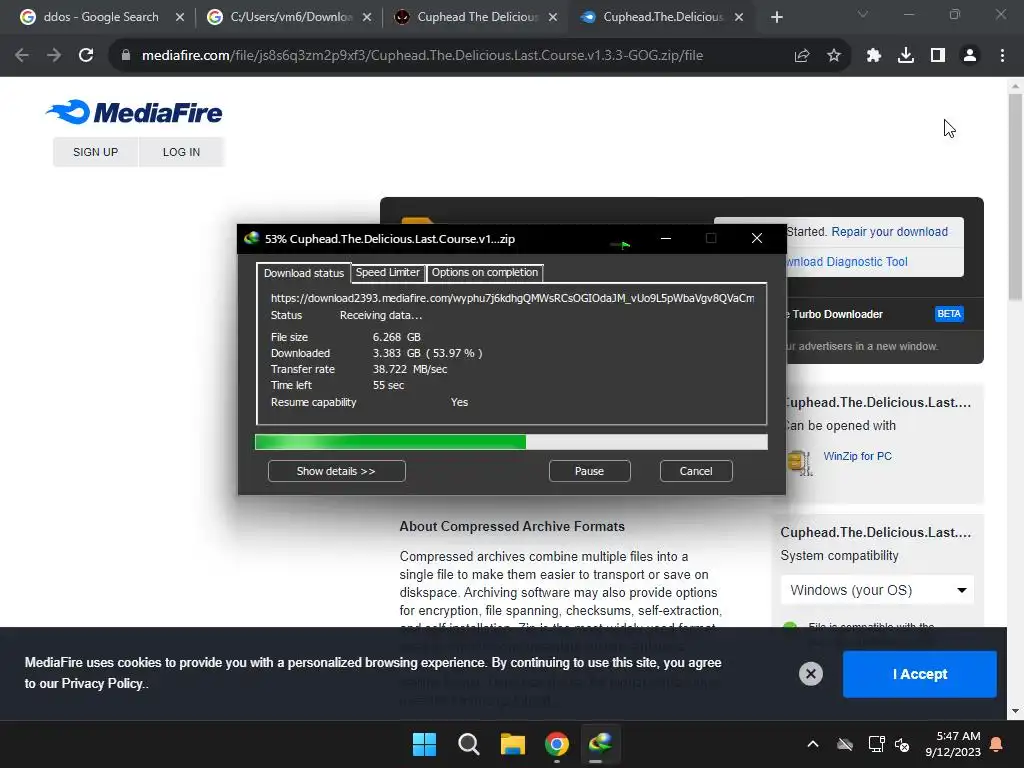The width and height of the screenshot is (1024, 768).
Task: Click Show details >> button
Action: click(336, 471)
